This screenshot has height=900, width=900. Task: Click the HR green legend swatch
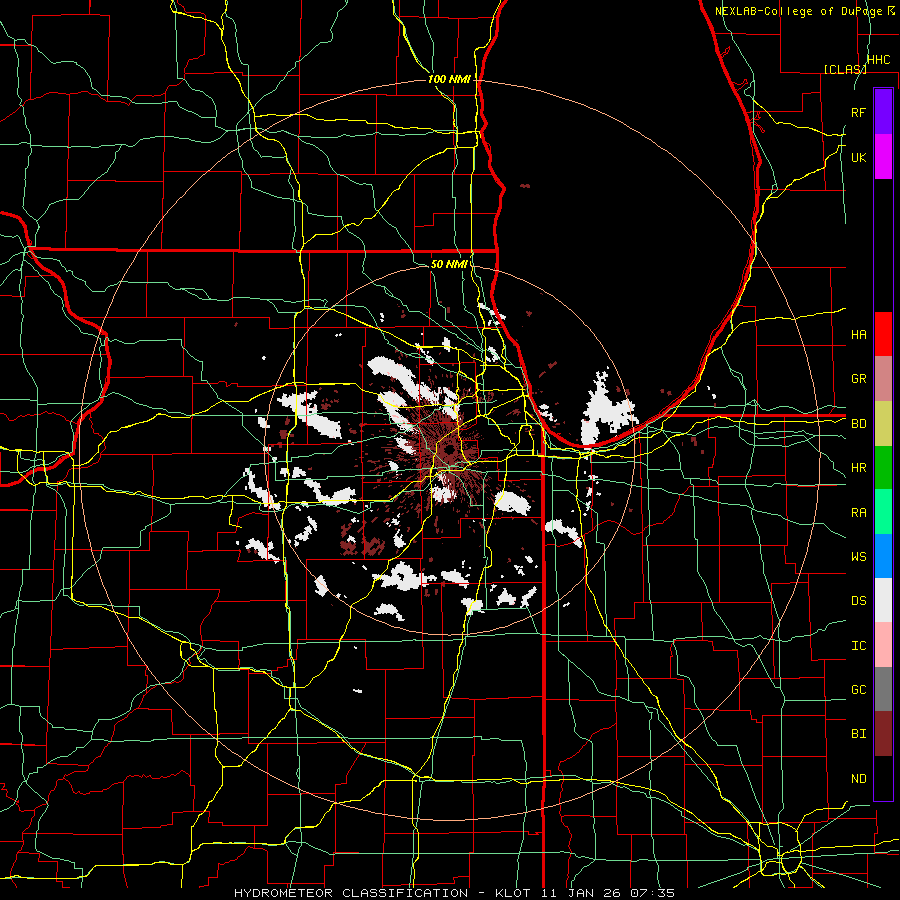[x=883, y=467]
